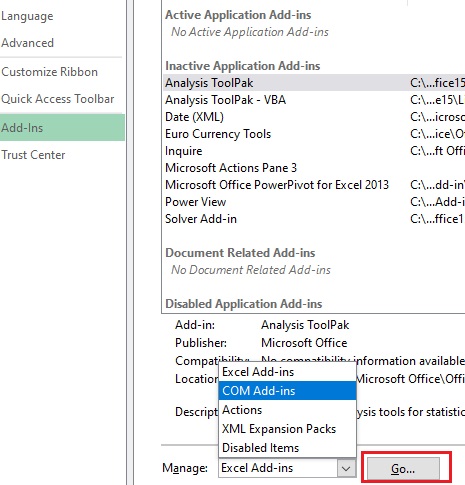Pick Actions option in Manage list
This screenshot has width=465, height=485.
[287, 410]
